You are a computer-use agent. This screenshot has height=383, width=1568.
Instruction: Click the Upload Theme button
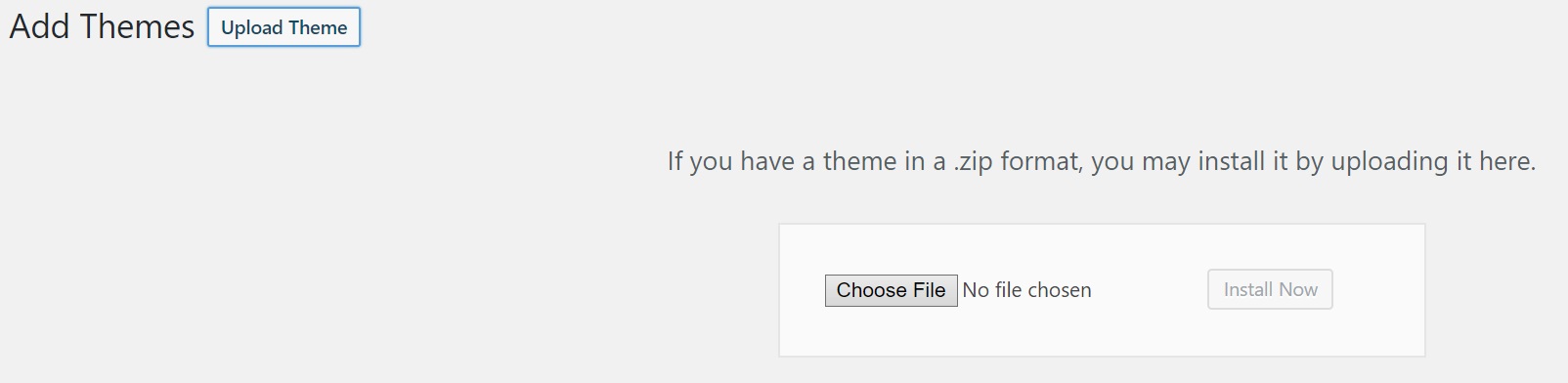coord(283,27)
